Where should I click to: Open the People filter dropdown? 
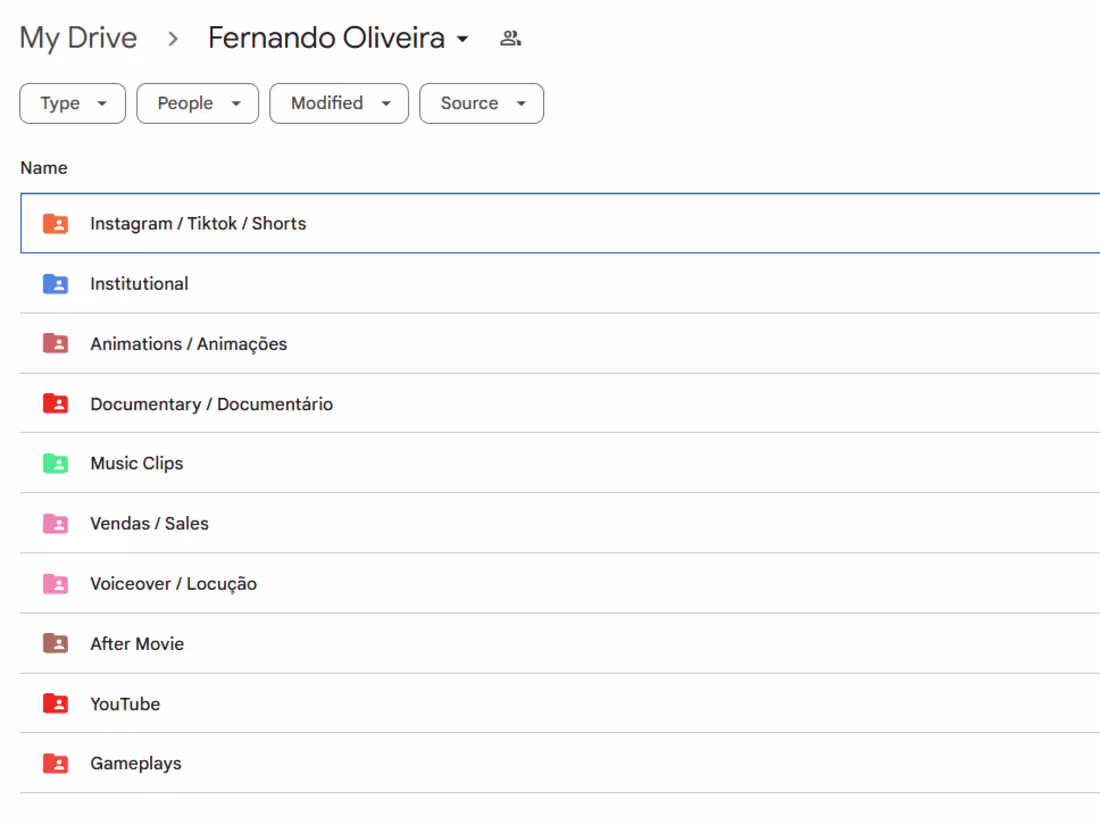click(x=198, y=104)
